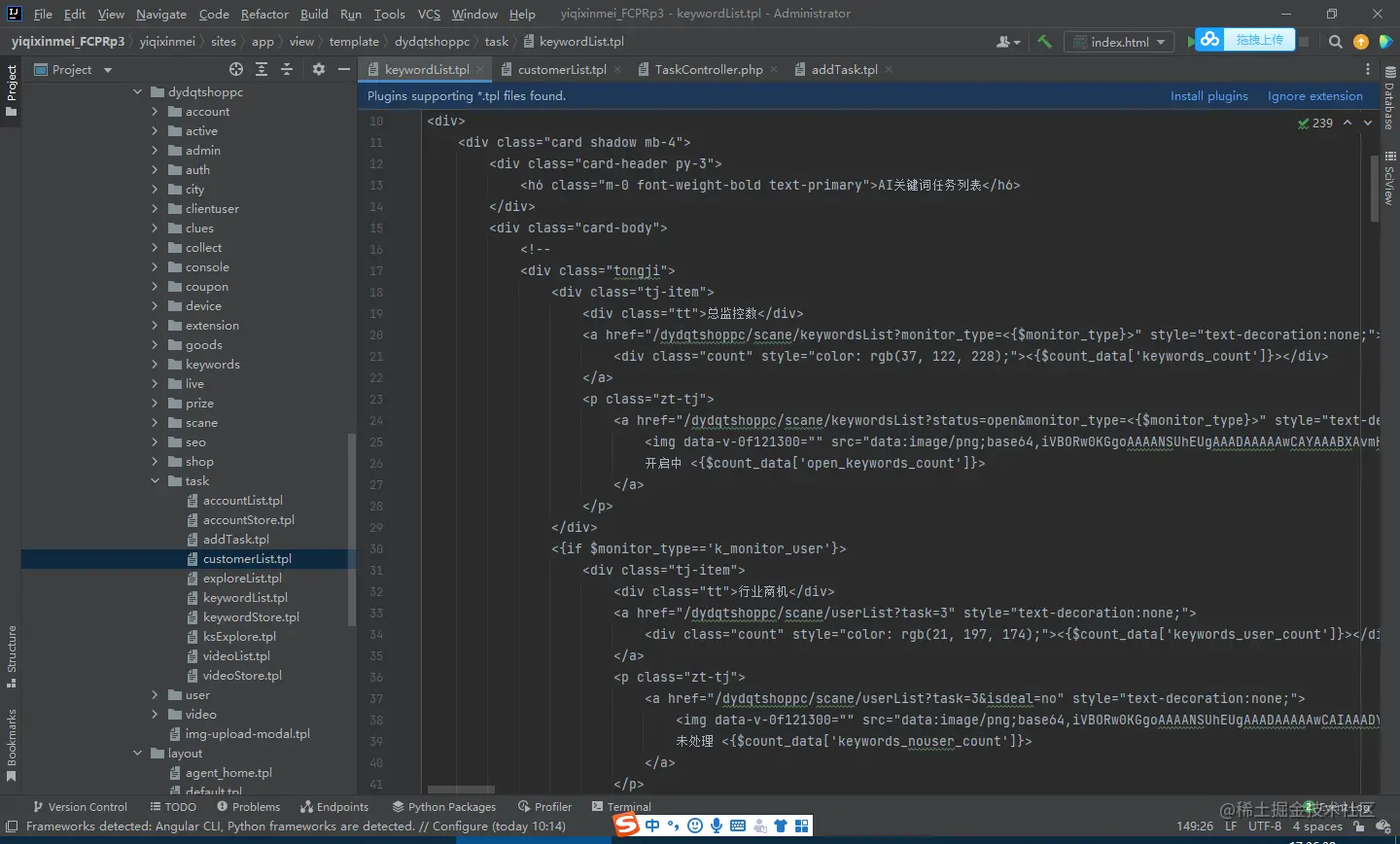Click the Ignore extension link
The height and width of the screenshot is (844, 1400).
(x=1315, y=96)
